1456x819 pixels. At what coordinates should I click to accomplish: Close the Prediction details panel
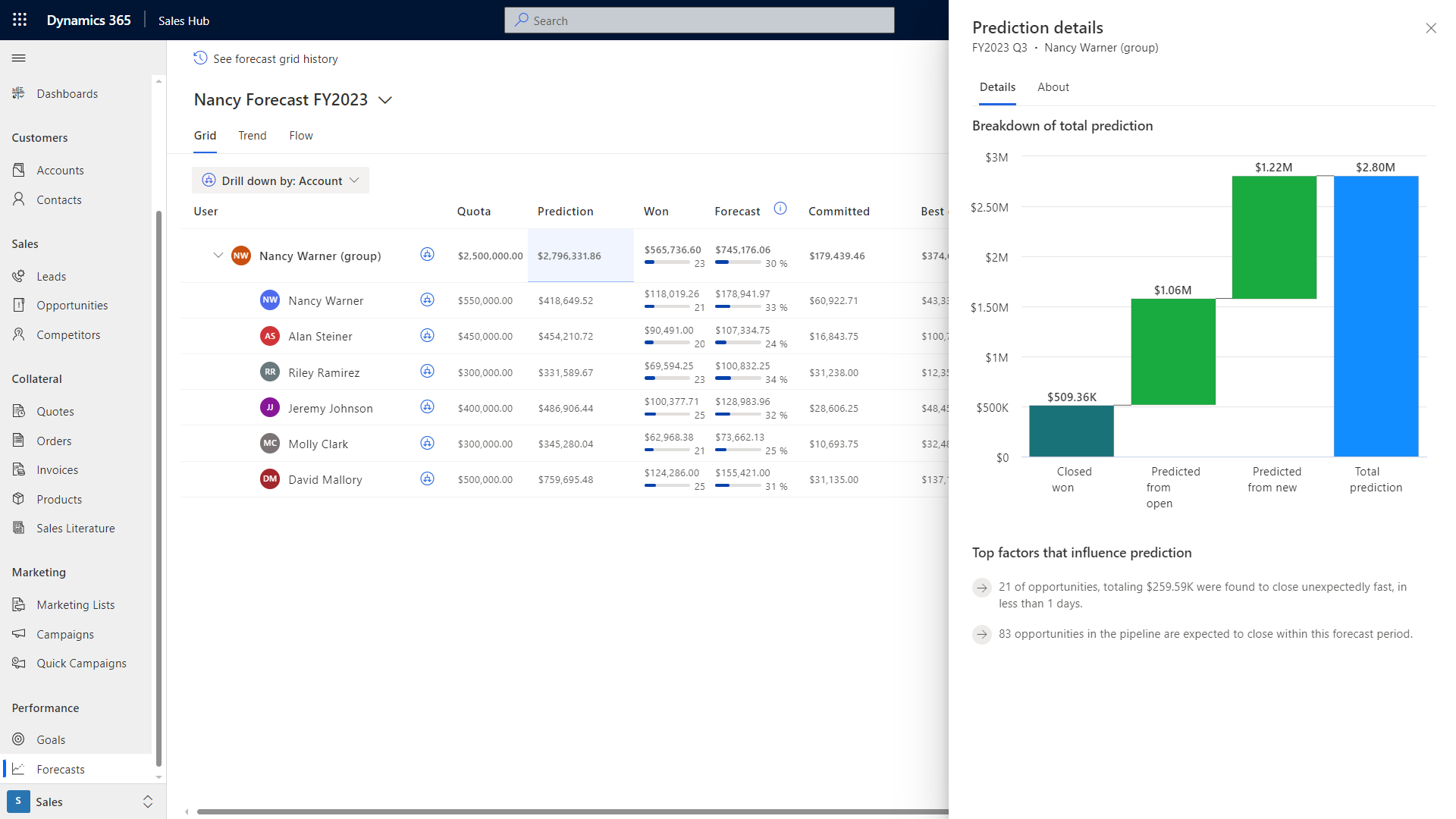click(1431, 28)
